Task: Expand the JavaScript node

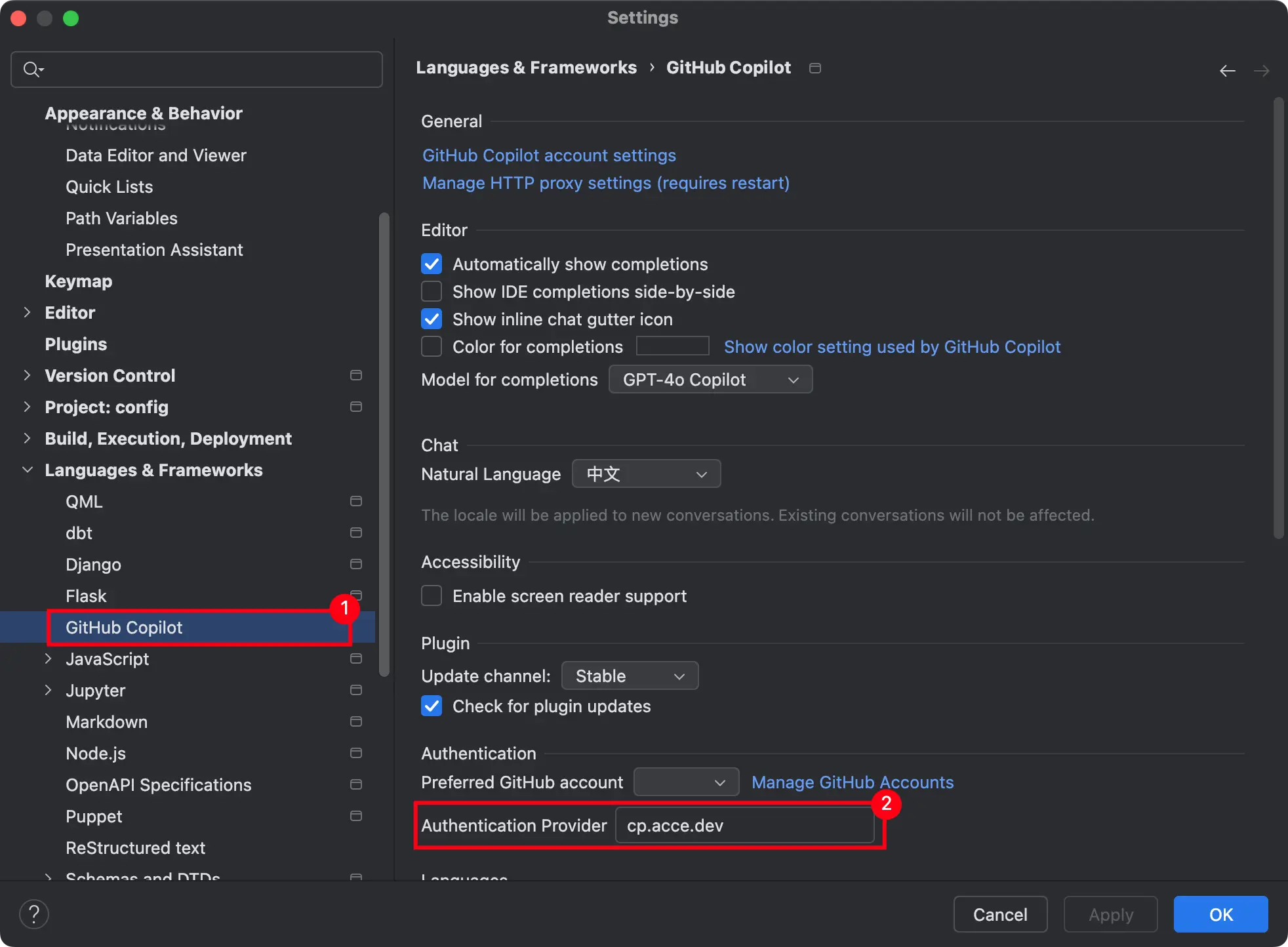Action: (x=48, y=658)
